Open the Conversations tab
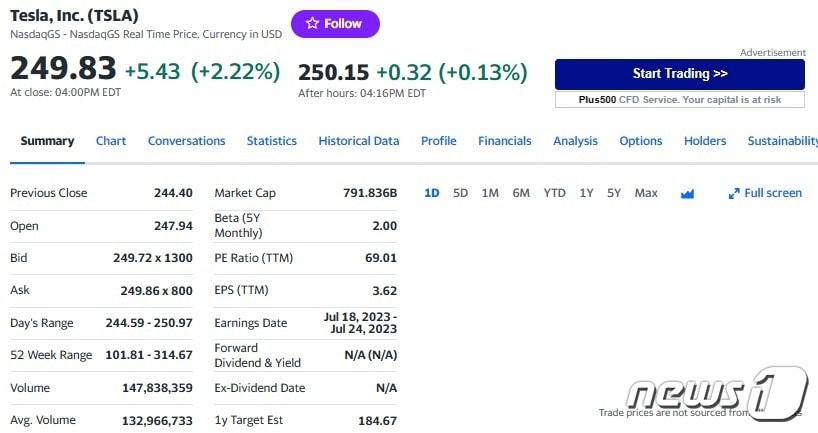 coord(186,141)
